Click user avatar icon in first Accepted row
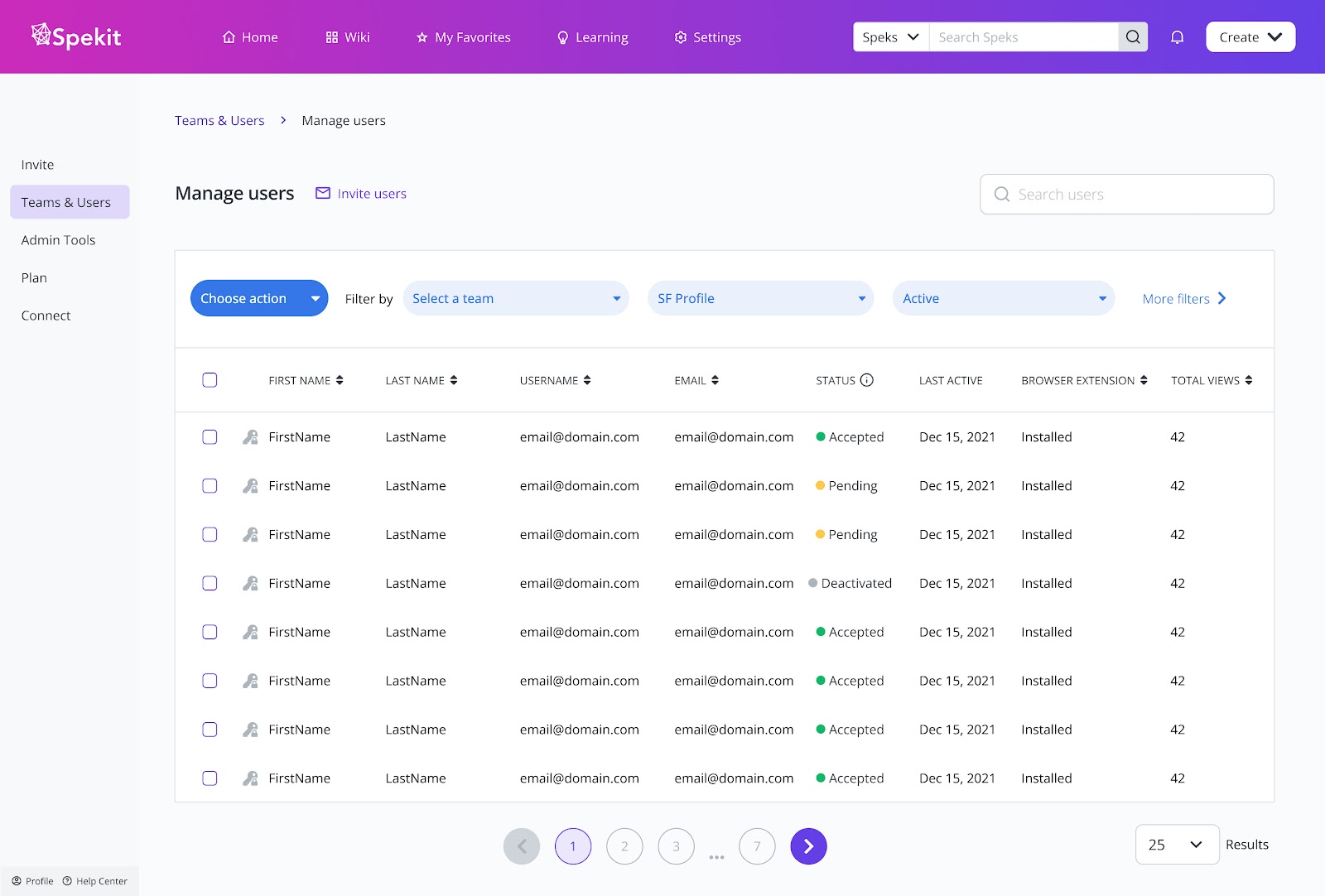This screenshot has width=1325, height=896. [x=250, y=437]
